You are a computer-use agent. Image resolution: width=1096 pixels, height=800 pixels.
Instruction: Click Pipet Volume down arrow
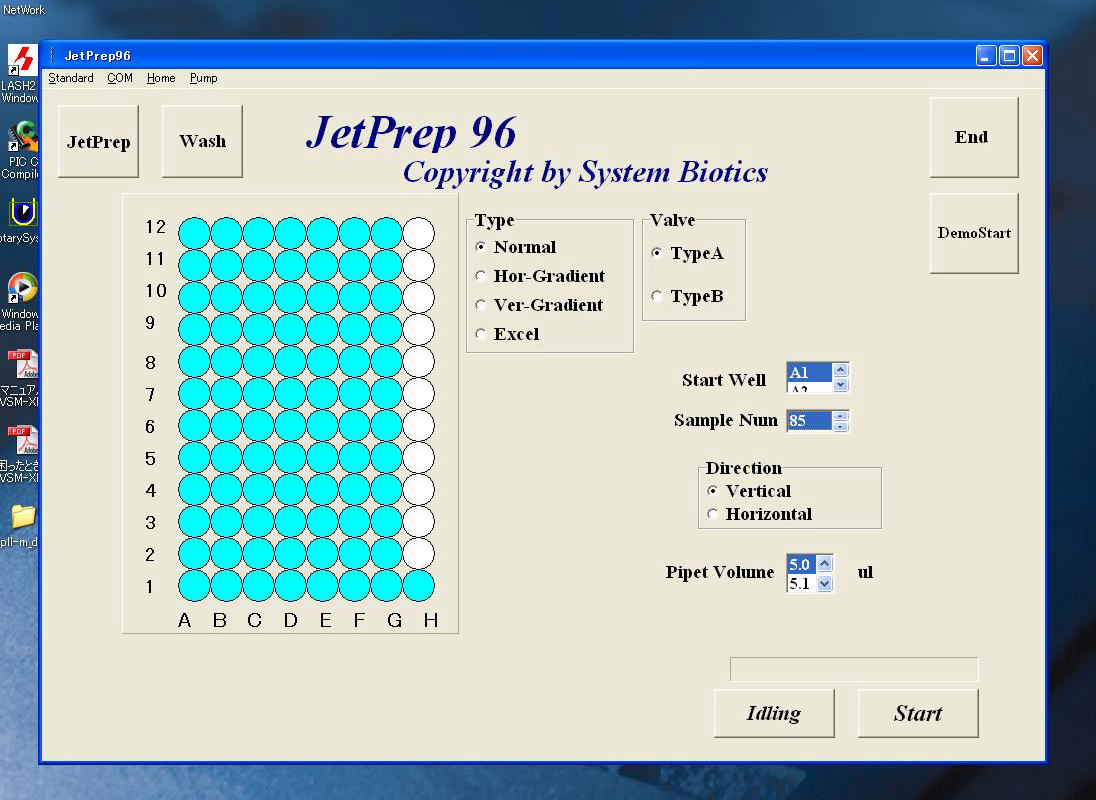coord(825,583)
